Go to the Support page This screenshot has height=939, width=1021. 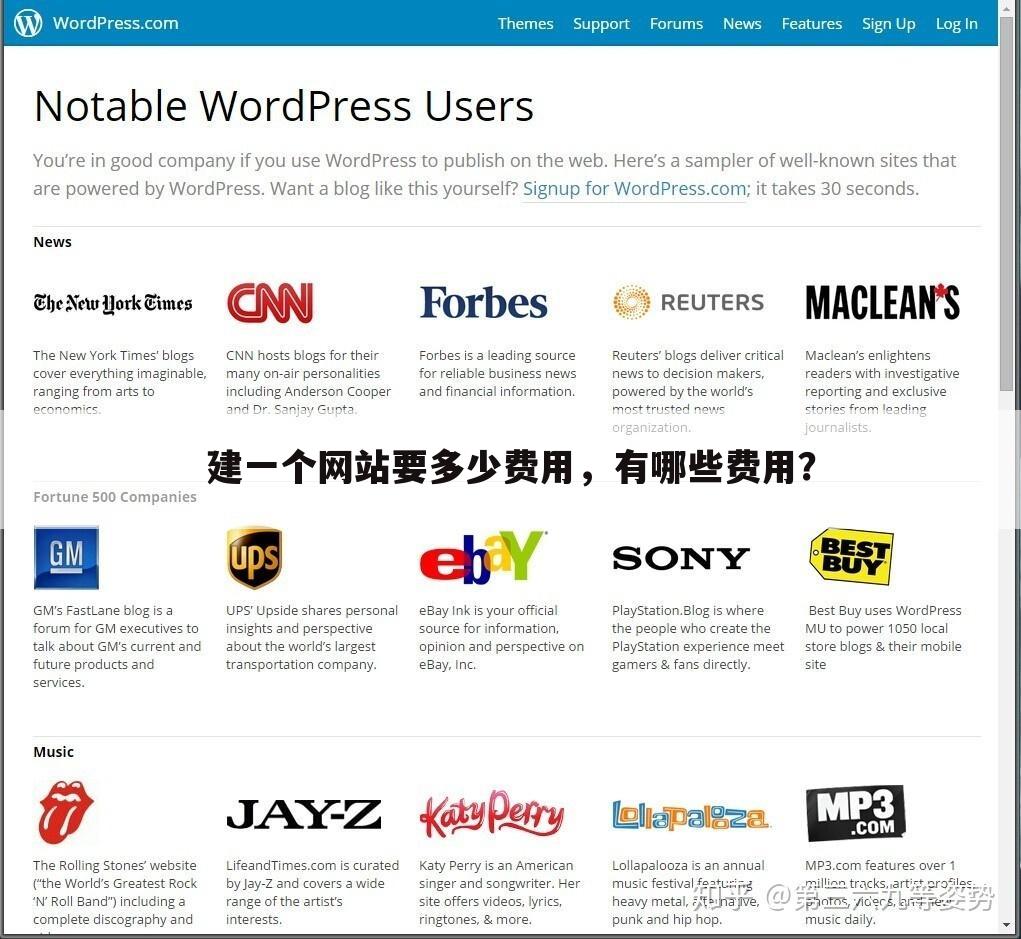601,24
